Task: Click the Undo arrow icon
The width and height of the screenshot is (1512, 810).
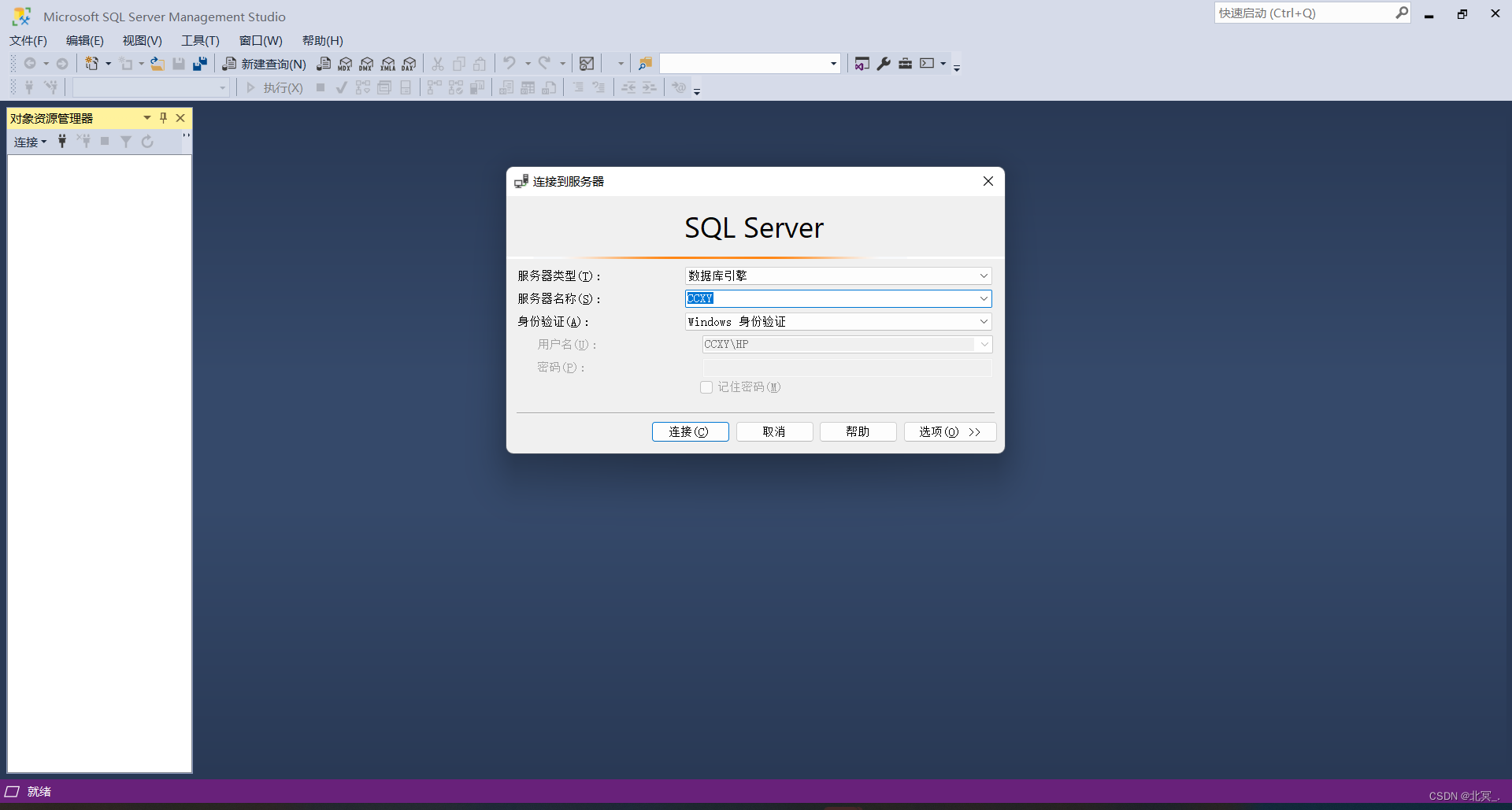Action: (x=510, y=63)
